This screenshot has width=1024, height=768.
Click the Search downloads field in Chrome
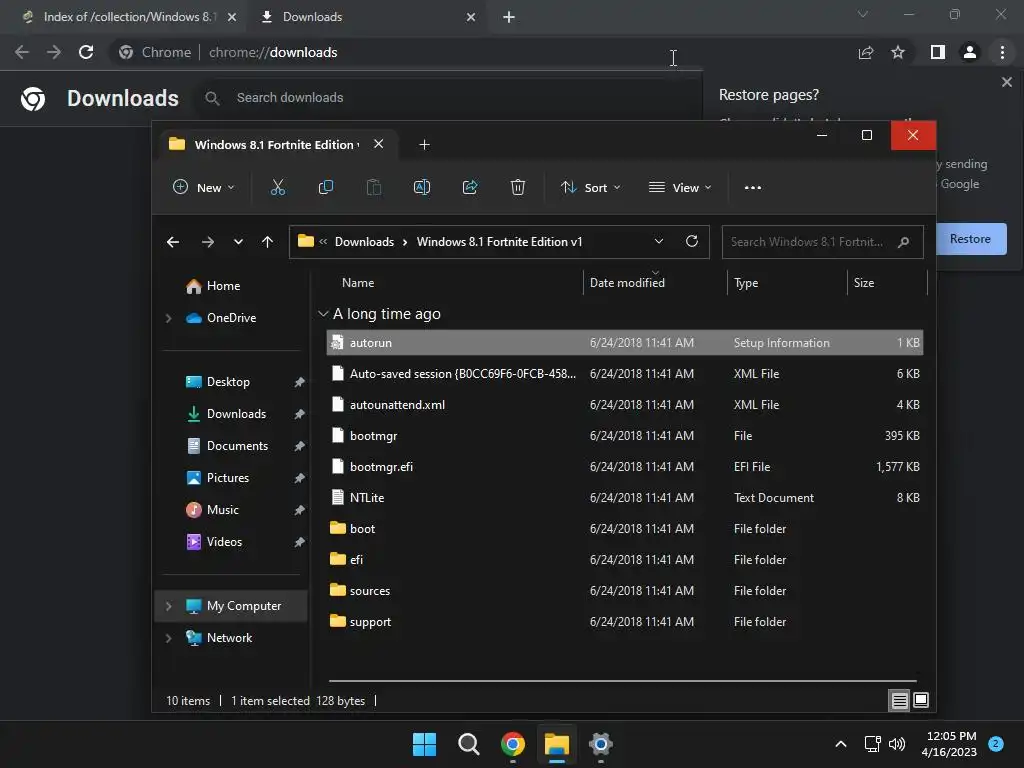(x=451, y=98)
